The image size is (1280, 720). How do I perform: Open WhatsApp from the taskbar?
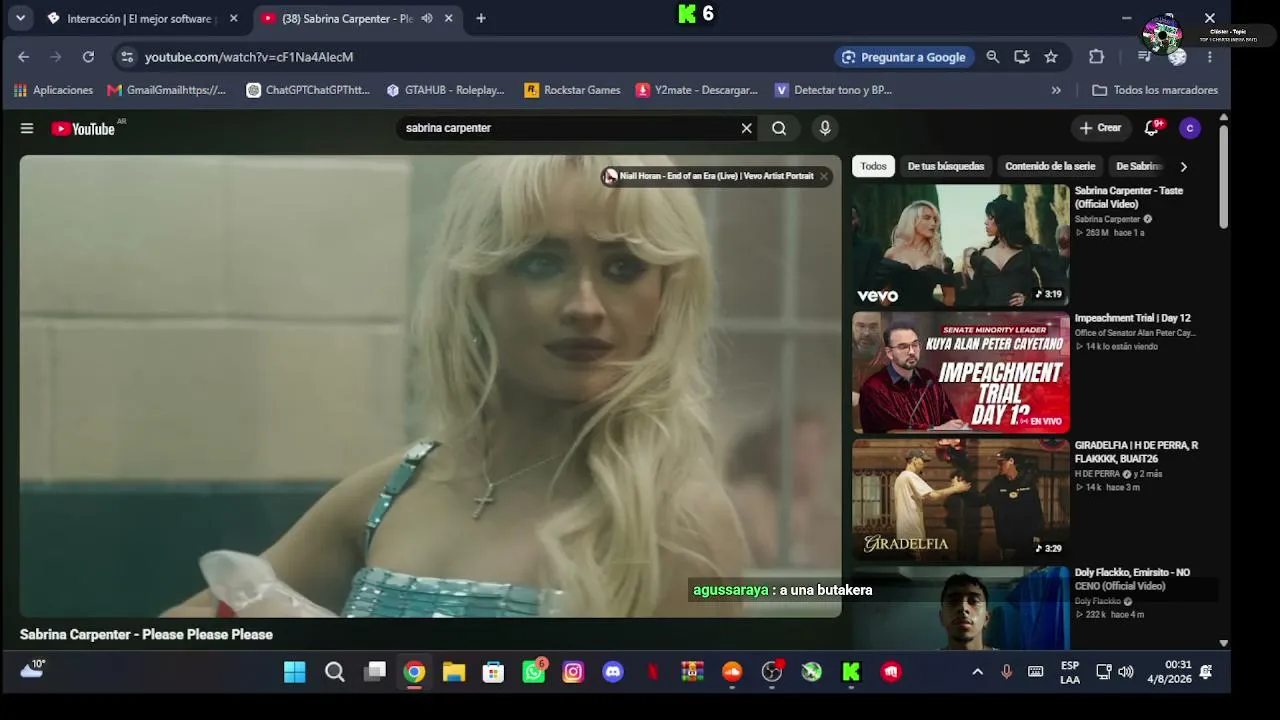(x=534, y=672)
